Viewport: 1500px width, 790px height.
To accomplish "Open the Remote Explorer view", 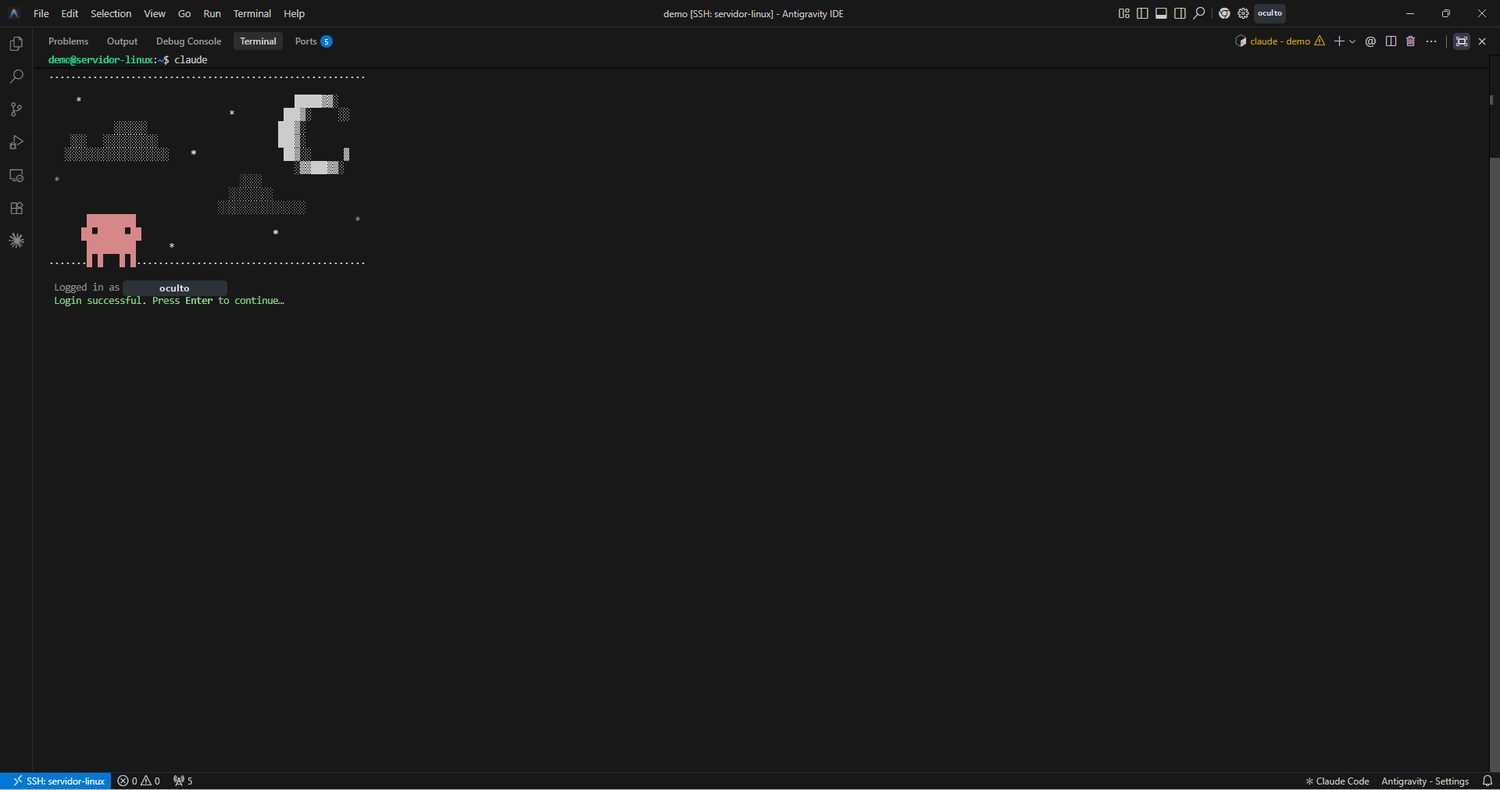I will click(x=16, y=175).
